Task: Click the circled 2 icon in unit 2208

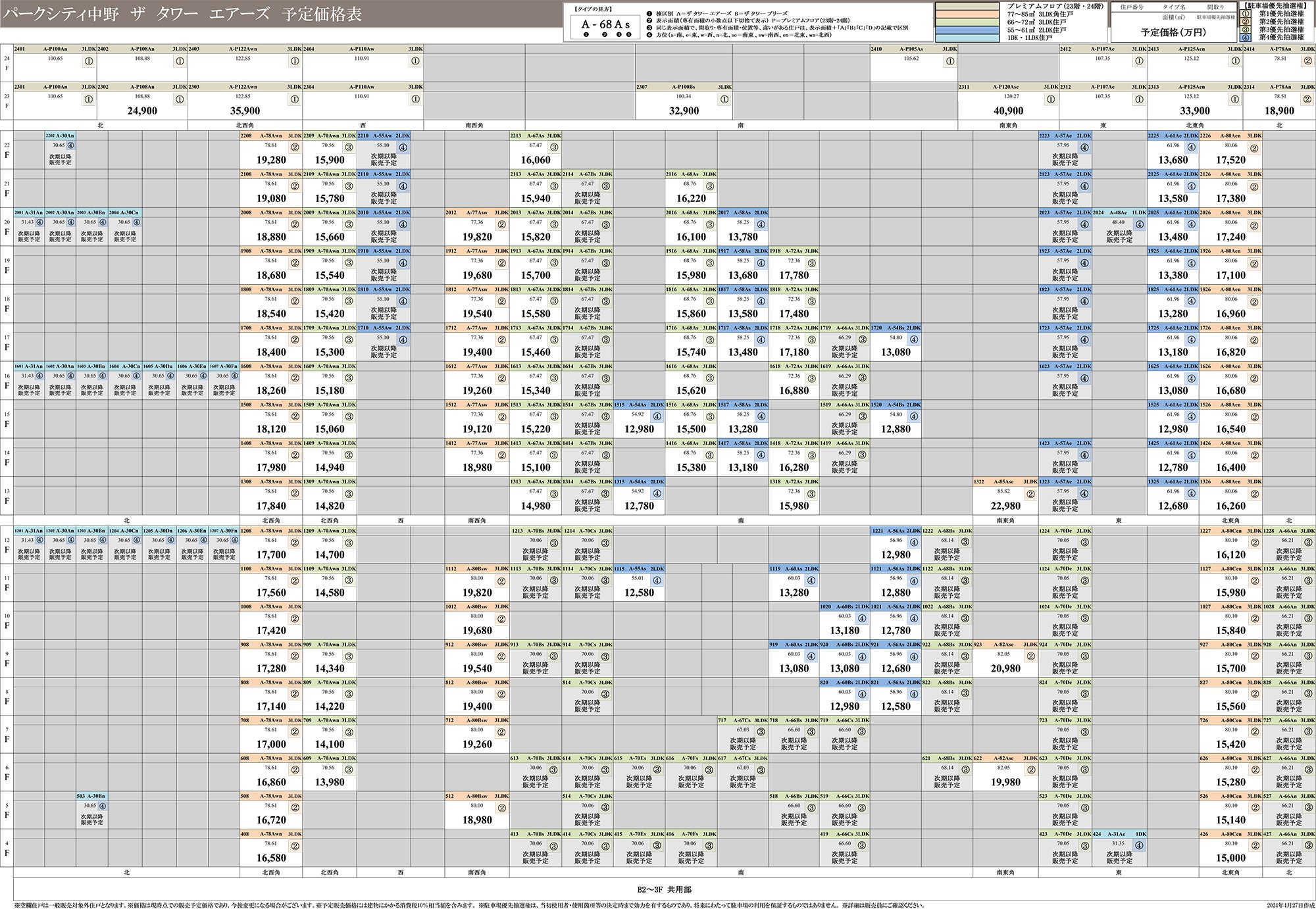Action: (295, 149)
